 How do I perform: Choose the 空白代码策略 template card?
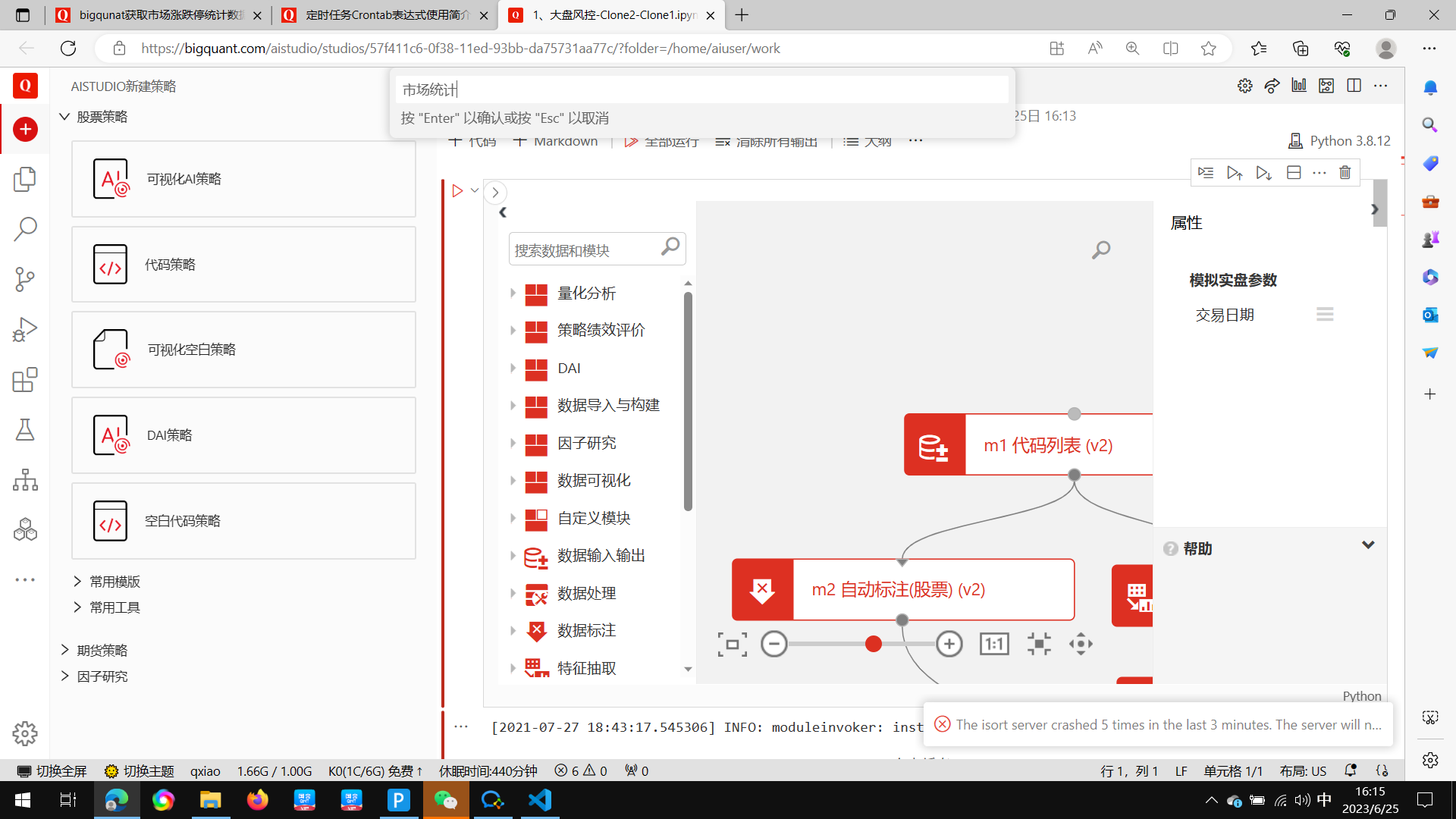coord(243,521)
